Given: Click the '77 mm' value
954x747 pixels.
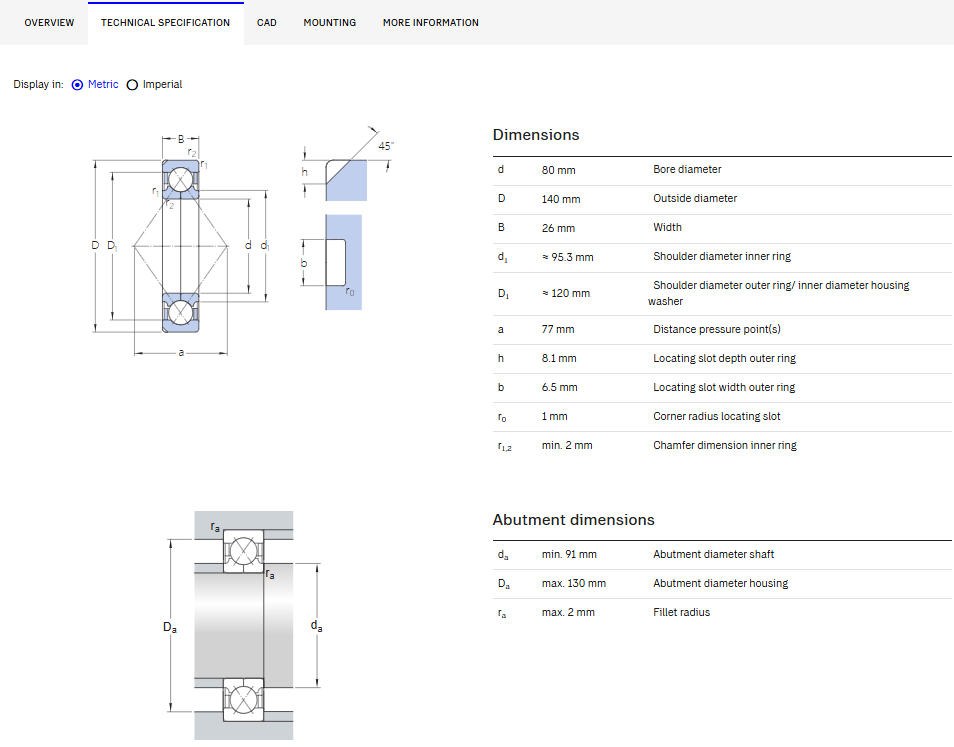Looking at the screenshot, I should tap(558, 329).
